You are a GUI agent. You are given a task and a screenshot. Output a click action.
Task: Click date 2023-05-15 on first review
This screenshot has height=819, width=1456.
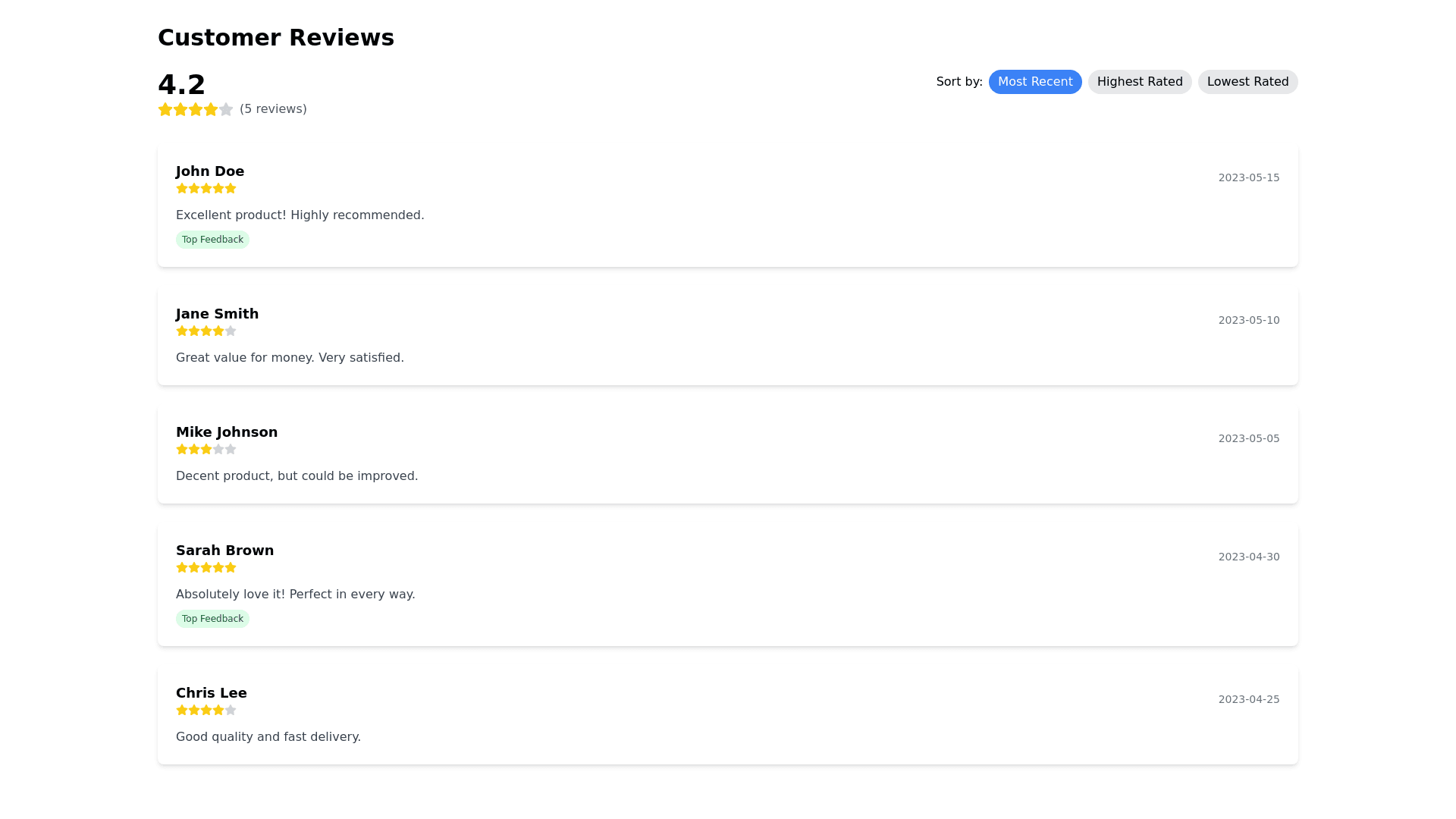[x=1248, y=177]
